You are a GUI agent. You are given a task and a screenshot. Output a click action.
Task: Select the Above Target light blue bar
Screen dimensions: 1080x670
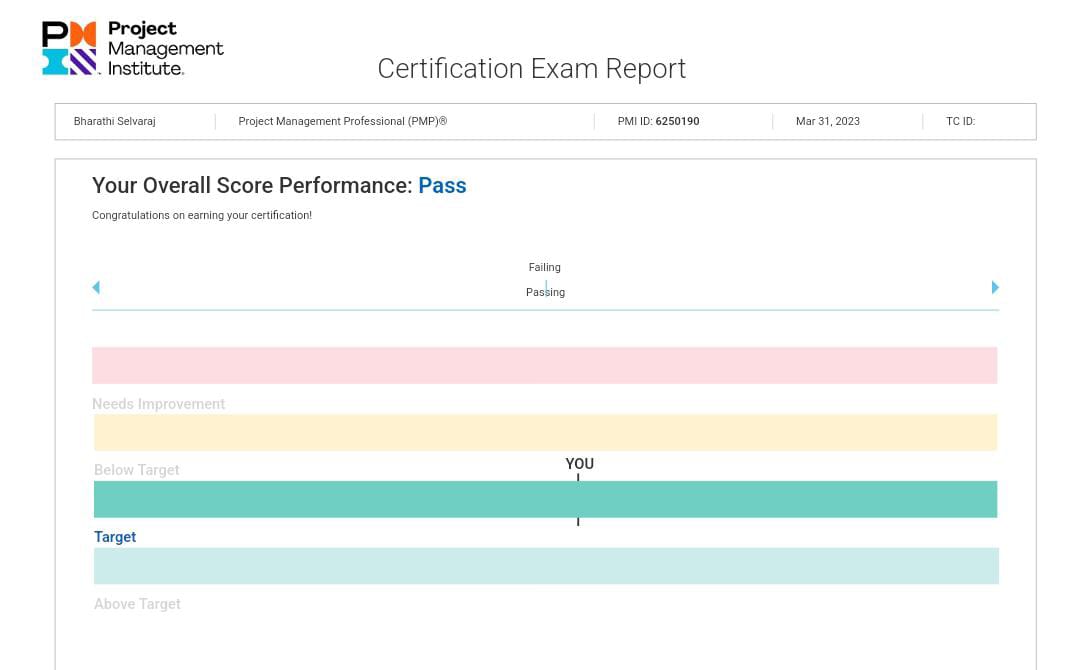click(x=546, y=566)
